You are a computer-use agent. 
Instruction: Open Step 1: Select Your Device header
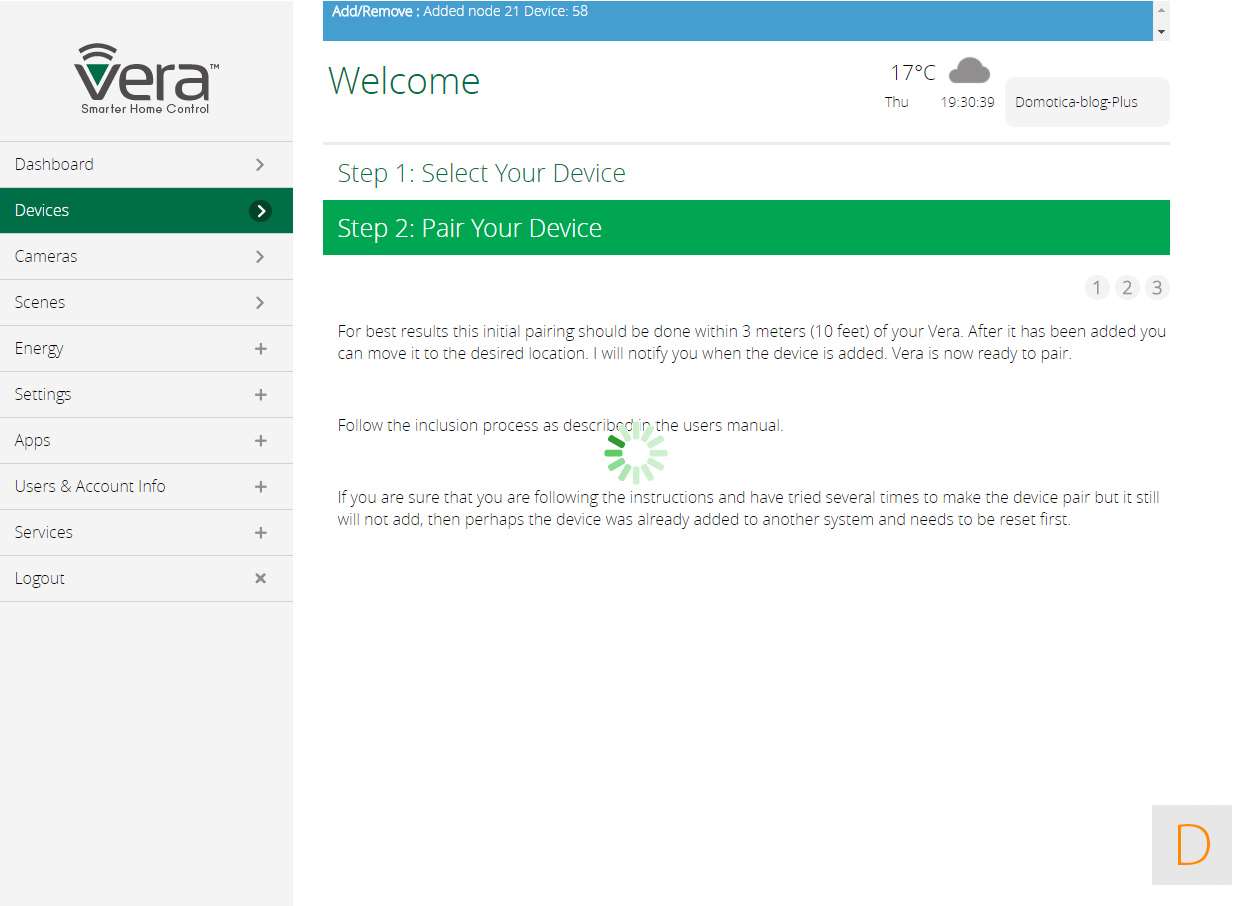click(x=481, y=173)
